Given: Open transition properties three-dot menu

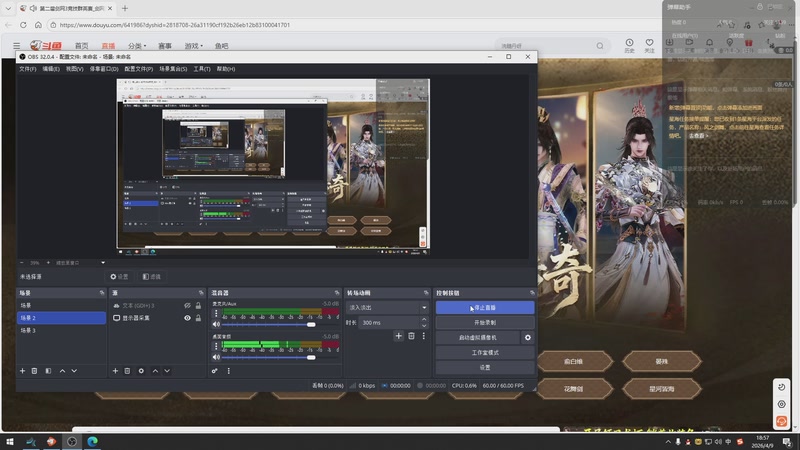Looking at the screenshot, I should [423, 336].
